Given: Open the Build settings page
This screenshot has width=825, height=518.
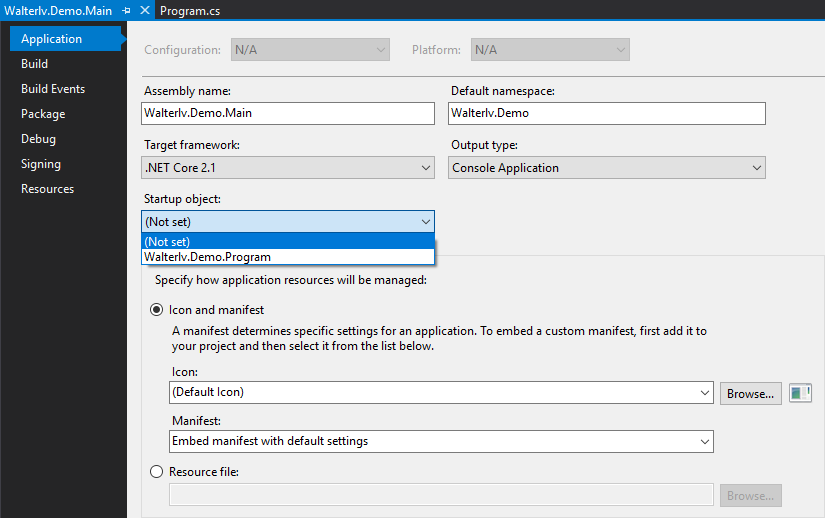Looking at the screenshot, I should pyautogui.click(x=35, y=64).
